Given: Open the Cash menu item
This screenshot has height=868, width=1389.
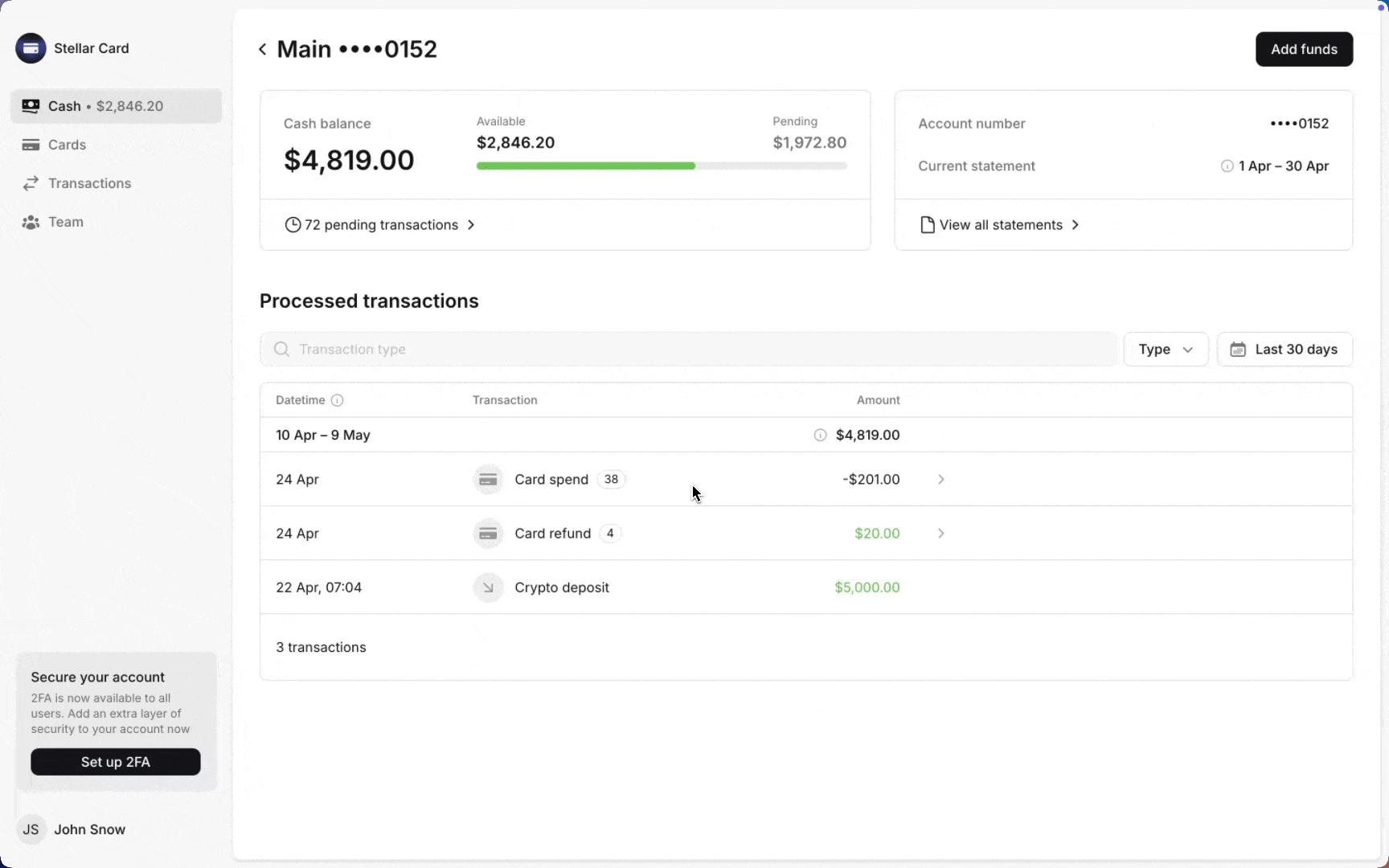Looking at the screenshot, I should pyautogui.click(x=116, y=106).
